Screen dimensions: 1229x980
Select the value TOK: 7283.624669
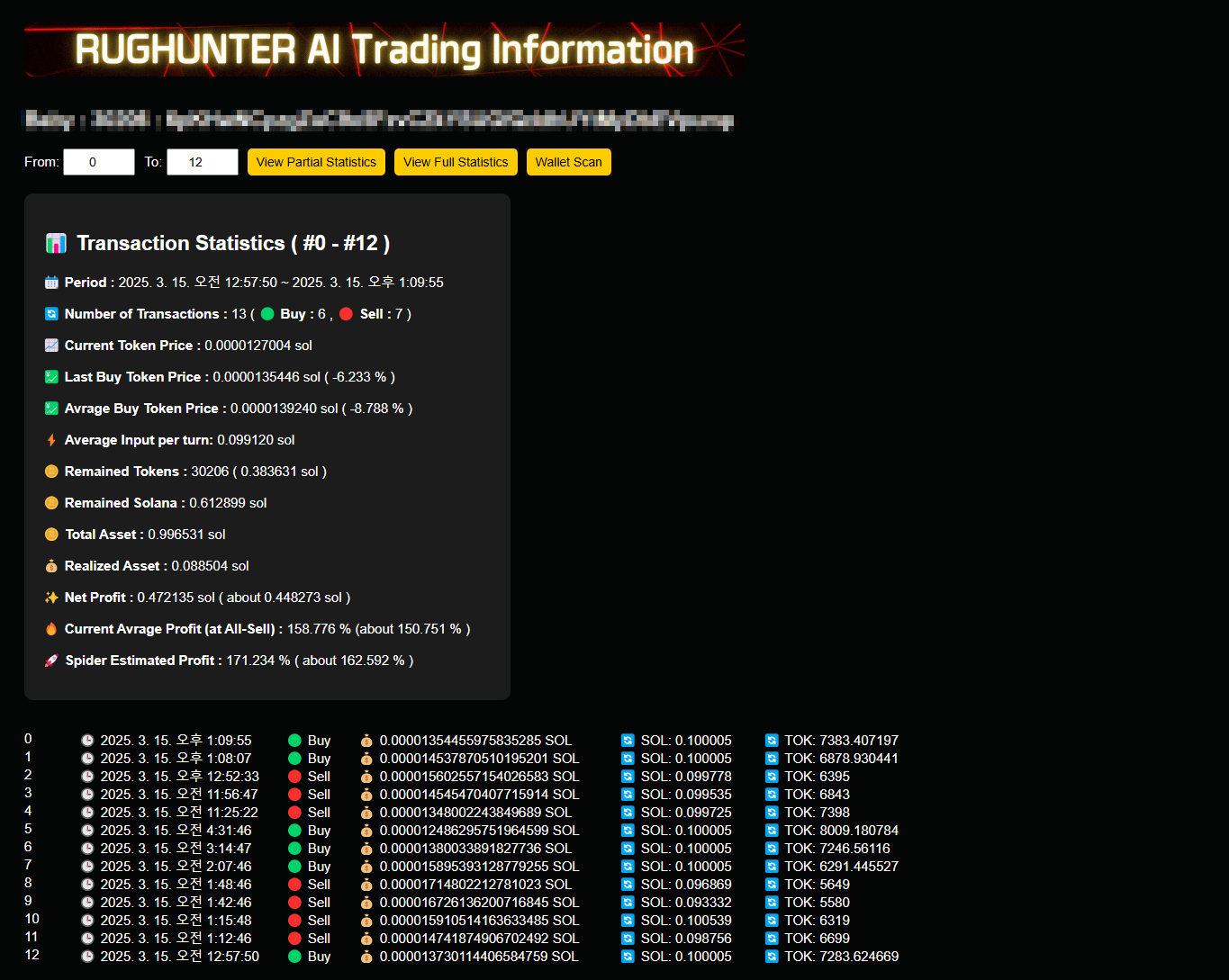(841, 957)
